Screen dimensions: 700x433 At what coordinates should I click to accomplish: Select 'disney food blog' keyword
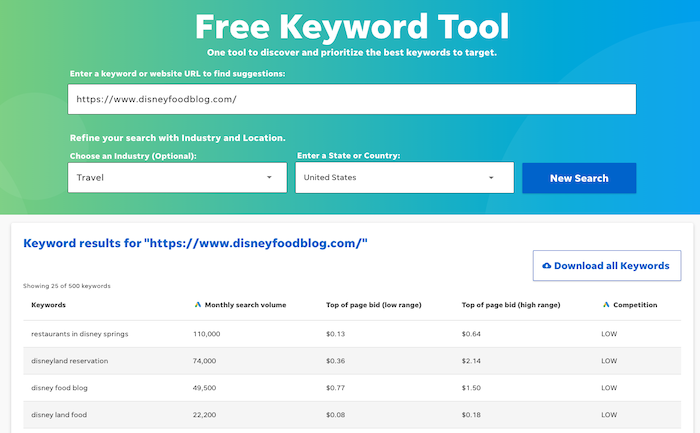pyautogui.click(x=59, y=388)
